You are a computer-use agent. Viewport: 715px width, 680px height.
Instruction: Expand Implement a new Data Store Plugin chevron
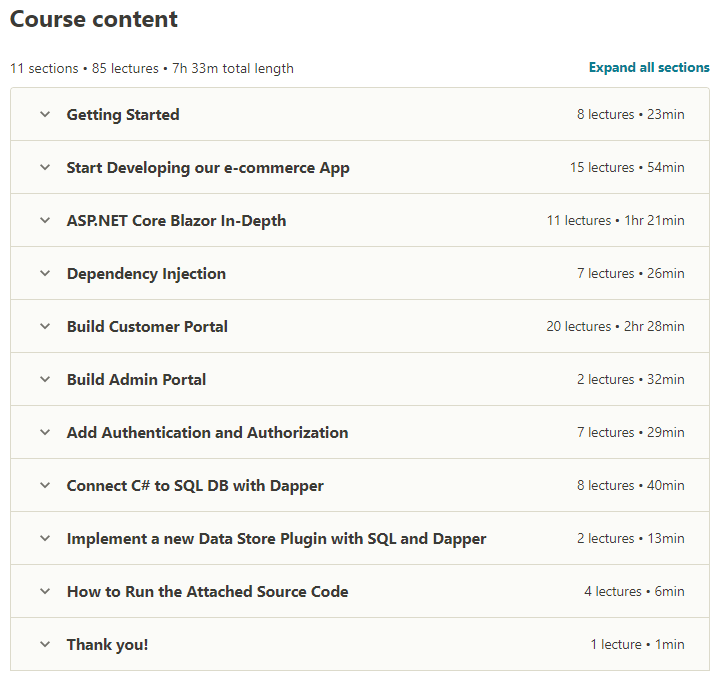point(45,538)
